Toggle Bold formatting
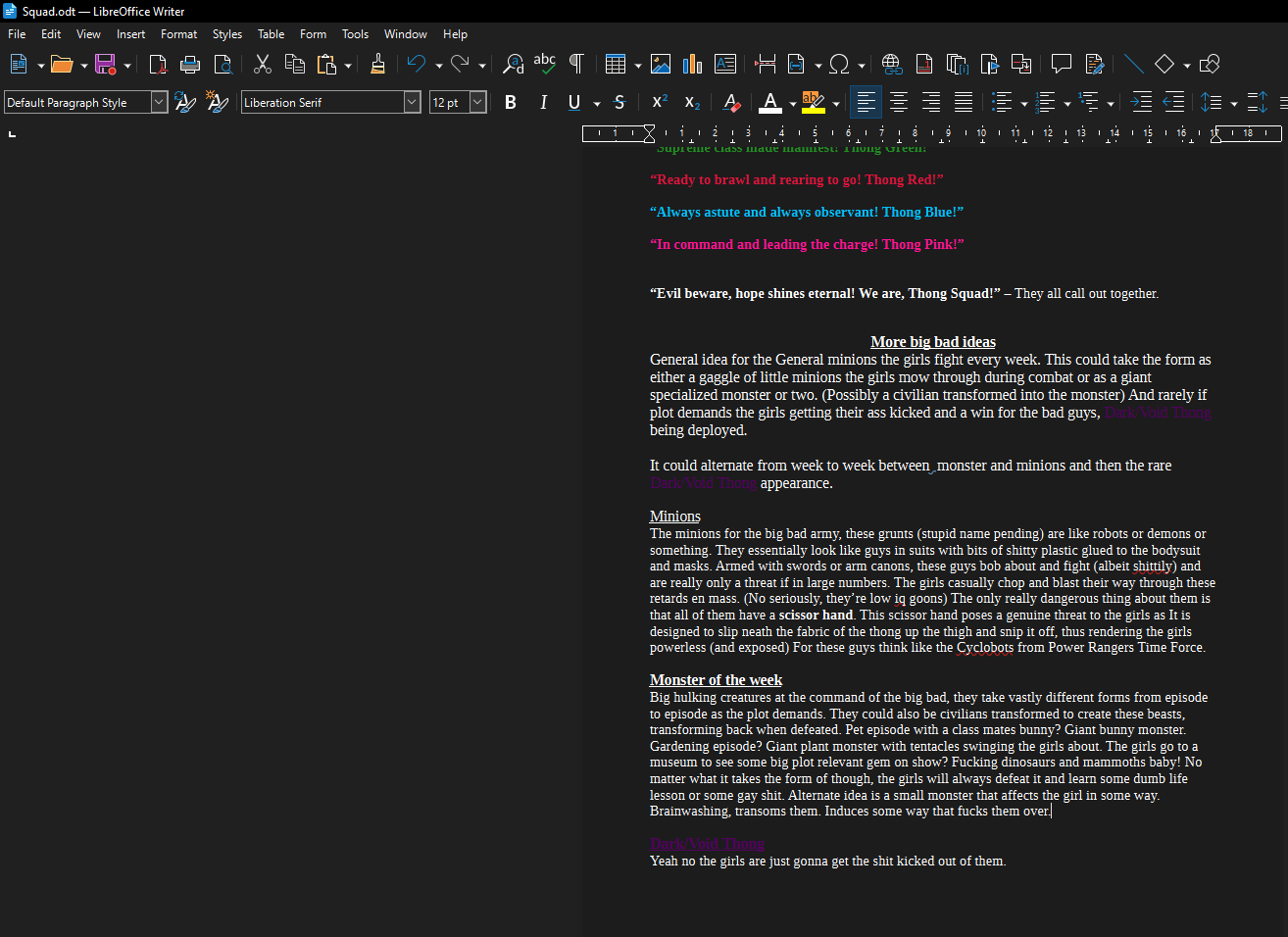The height and width of the screenshot is (937, 1288). coord(511,102)
